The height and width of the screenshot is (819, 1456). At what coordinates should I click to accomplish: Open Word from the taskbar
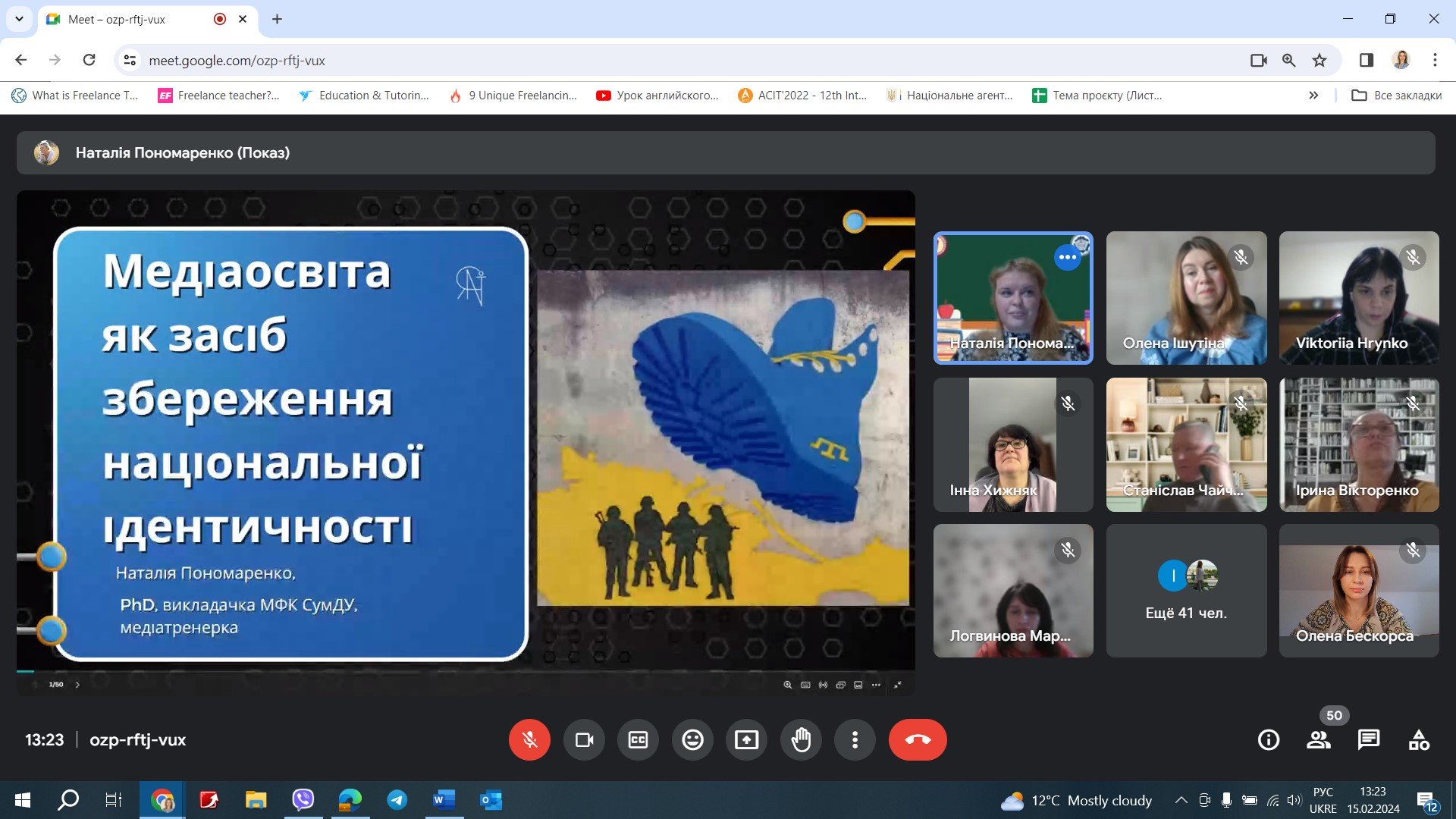[444, 800]
